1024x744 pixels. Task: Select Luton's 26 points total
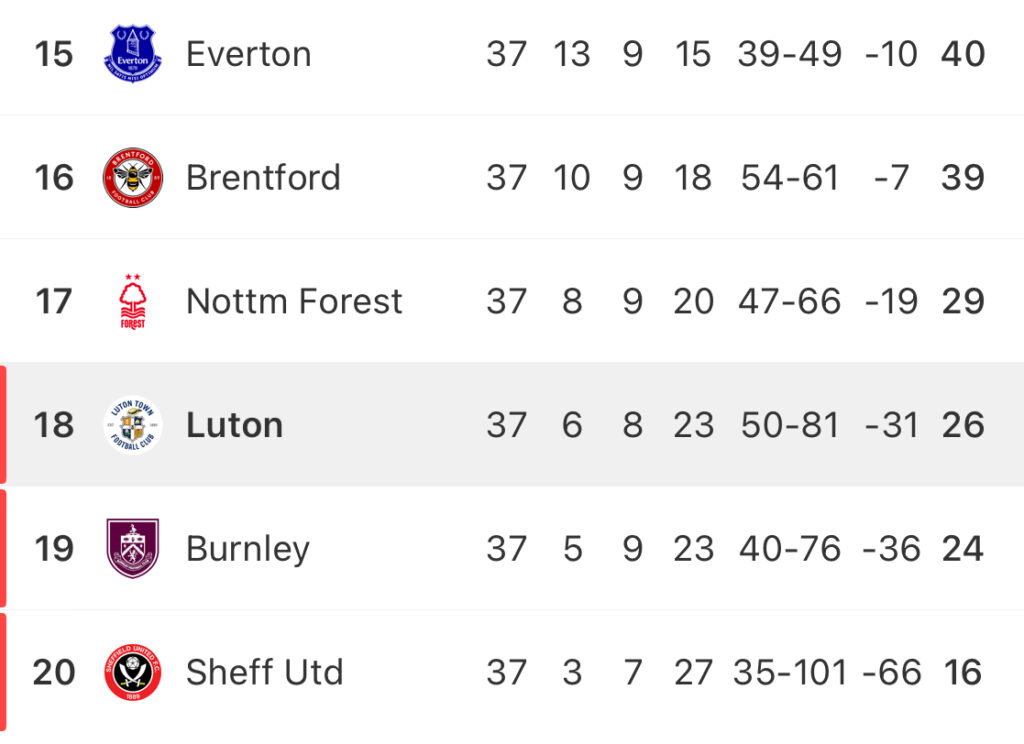(x=963, y=425)
